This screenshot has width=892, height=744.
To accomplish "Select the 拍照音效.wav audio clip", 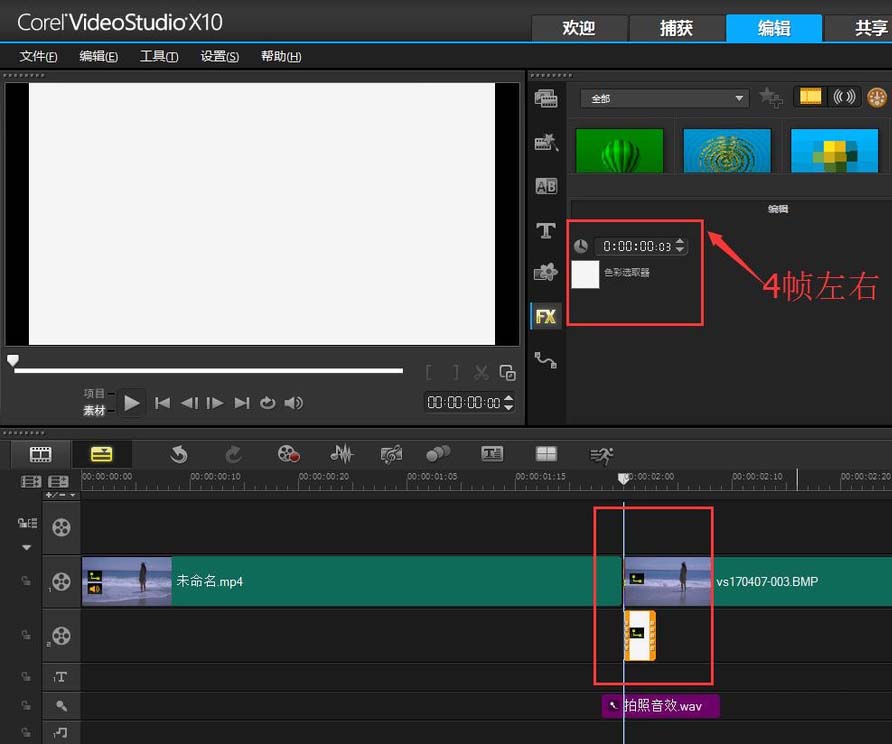I will (660, 706).
